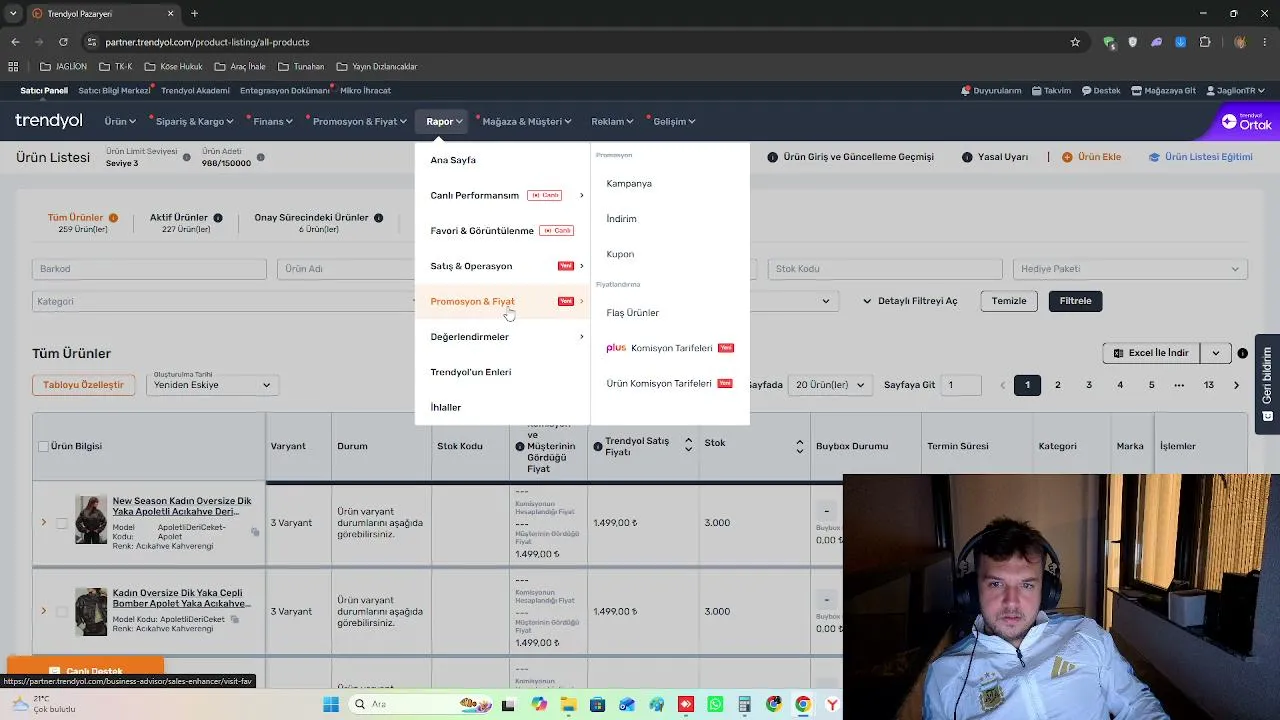
Task: Expand the Gelişim navigation menu
Action: click(672, 122)
